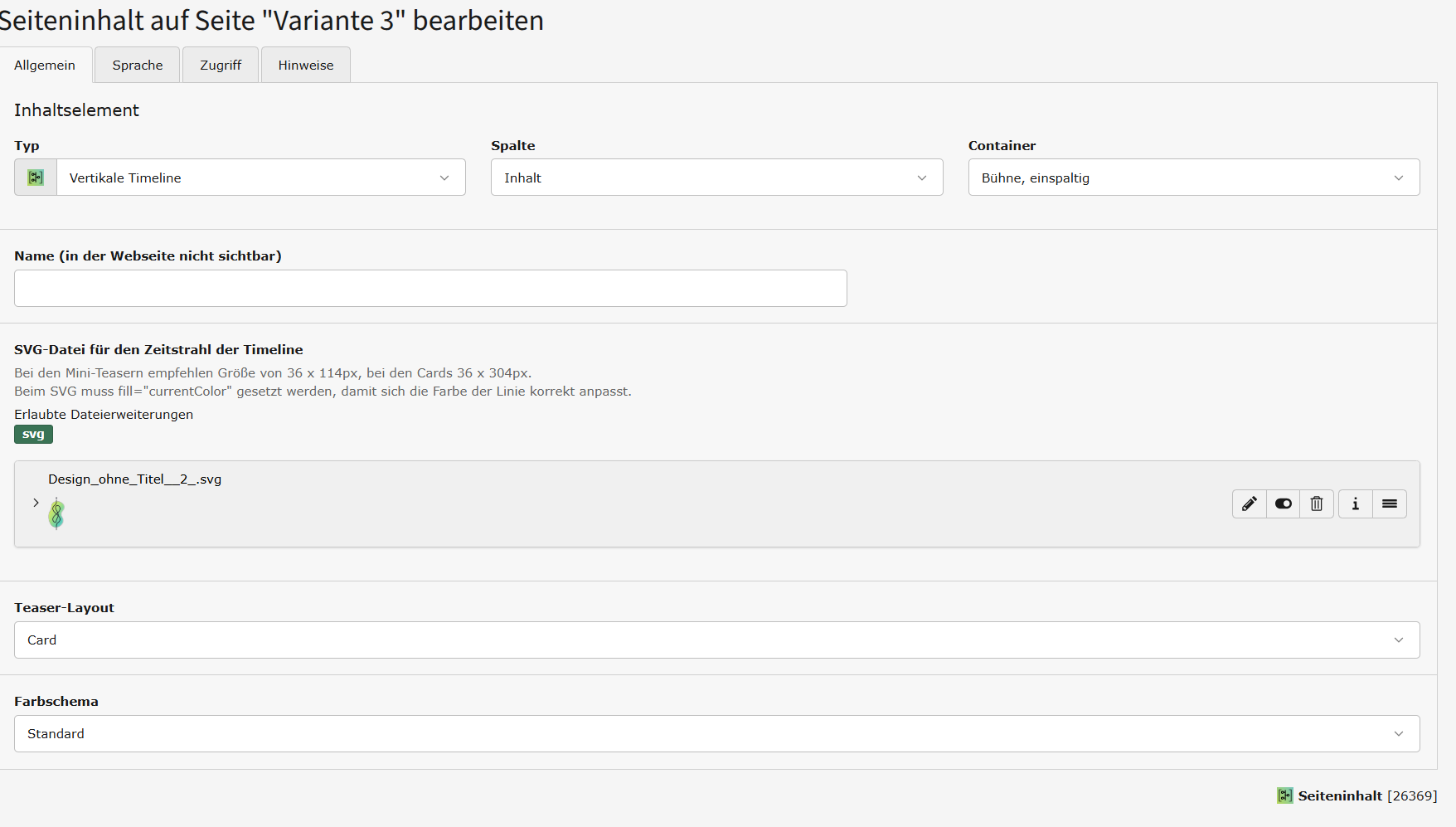
Task: Click the Seiteninhalt record icon at bottom
Action: (x=1284, y=795)
